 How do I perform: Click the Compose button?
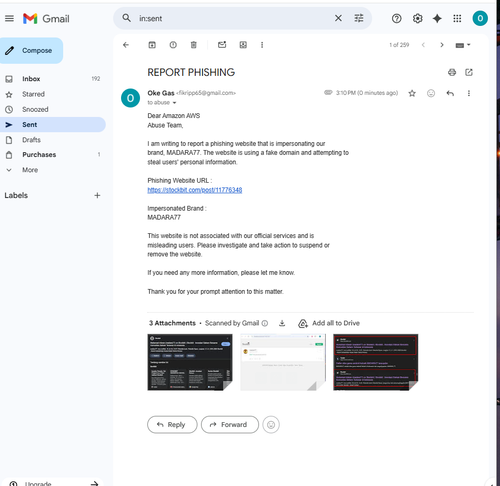click(31, 51)
